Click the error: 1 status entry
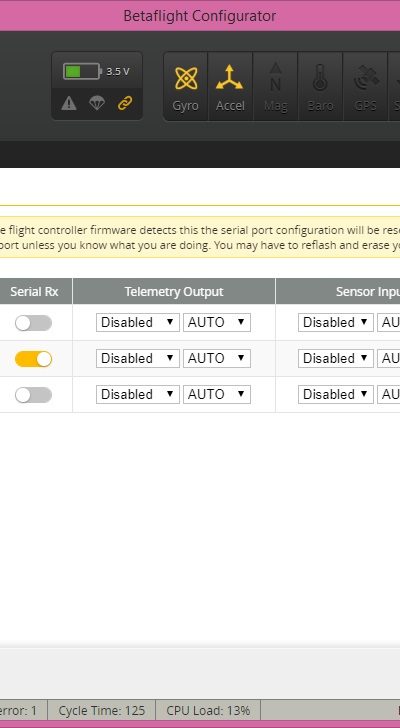The height and width of the screenshot is (728, 400). click(x=18, y=710)
